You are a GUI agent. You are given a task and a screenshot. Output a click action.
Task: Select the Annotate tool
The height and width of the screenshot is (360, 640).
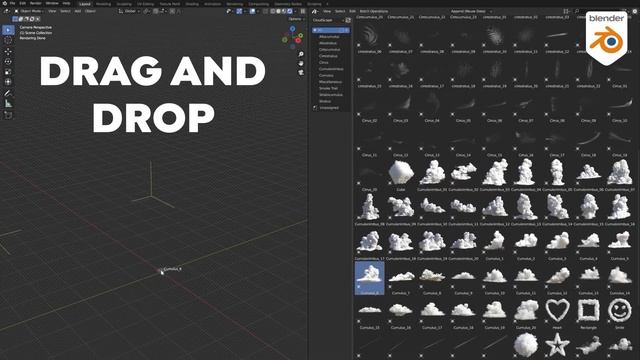[x=8, y=93]
